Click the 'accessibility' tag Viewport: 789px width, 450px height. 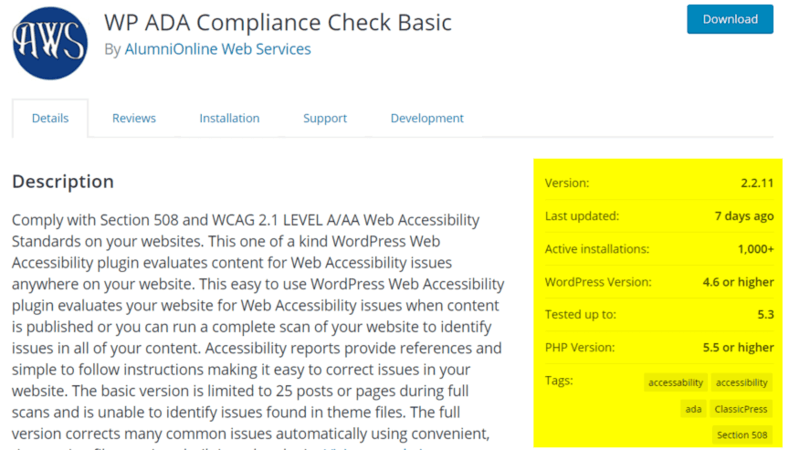[x=742, y=383]
